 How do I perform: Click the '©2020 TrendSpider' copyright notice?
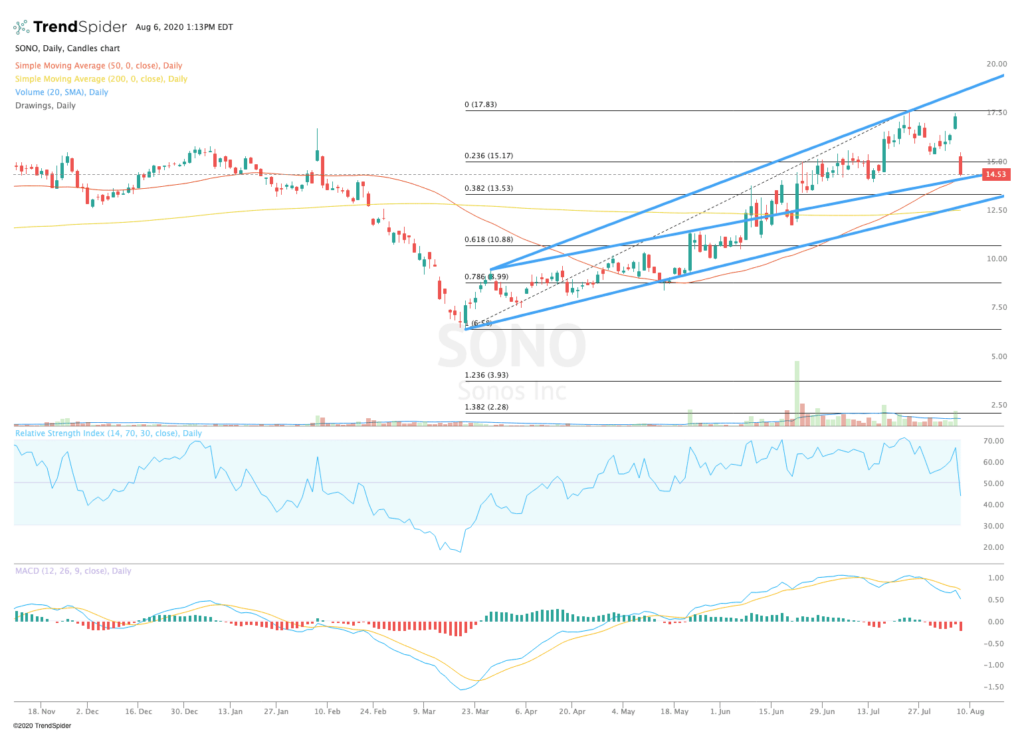(42, 725)
